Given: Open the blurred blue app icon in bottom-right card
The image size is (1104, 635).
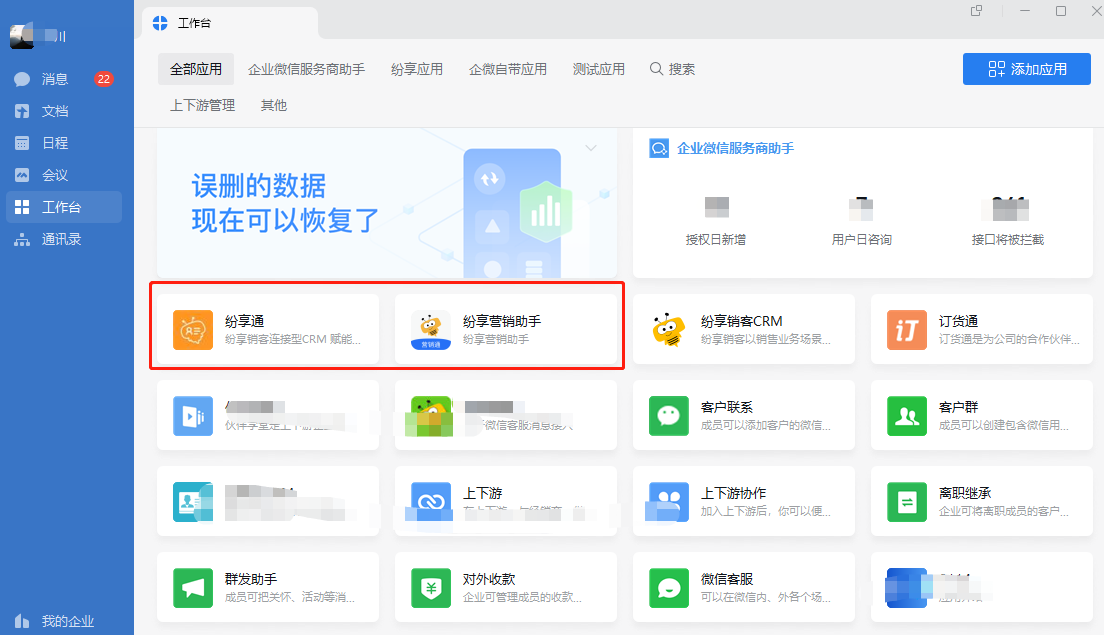Looking at the screenshot, I should (907, 587).
